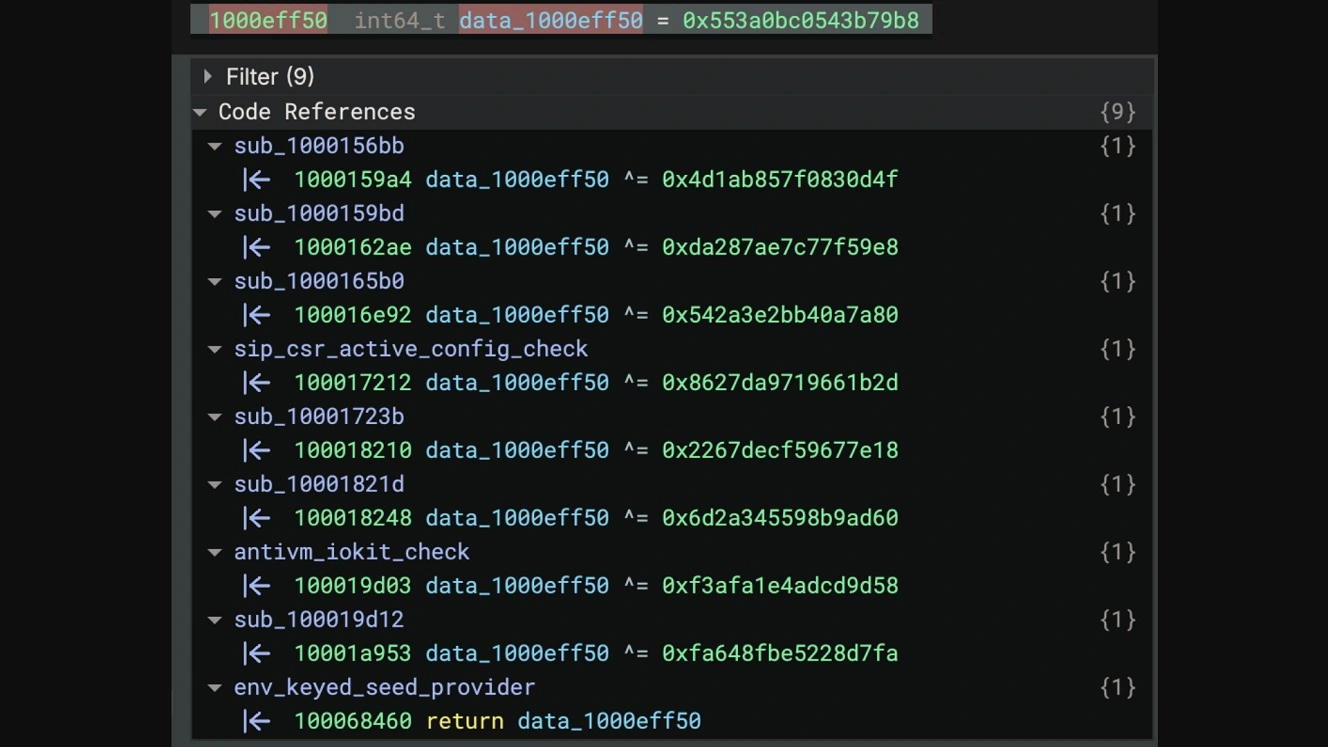This screenshot has width=1328, height=747.
Task: Collapse the sub_1000159bd group
Action: point(215,214)
